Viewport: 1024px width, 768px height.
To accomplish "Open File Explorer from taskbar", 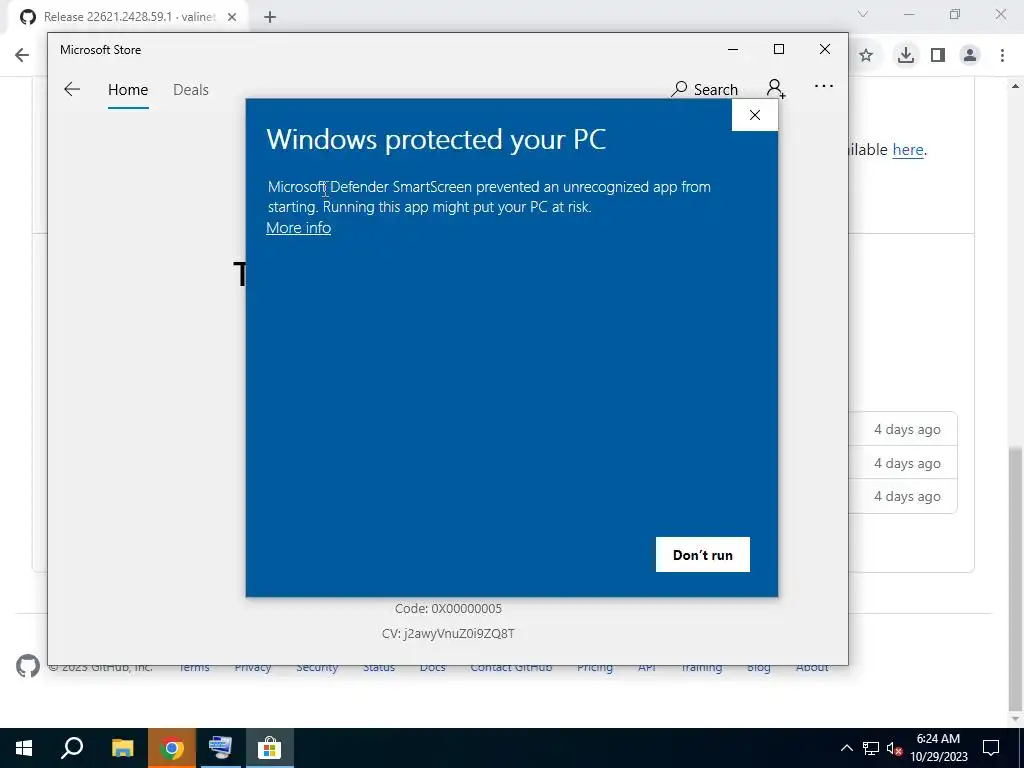I will [x=122, y=748].
